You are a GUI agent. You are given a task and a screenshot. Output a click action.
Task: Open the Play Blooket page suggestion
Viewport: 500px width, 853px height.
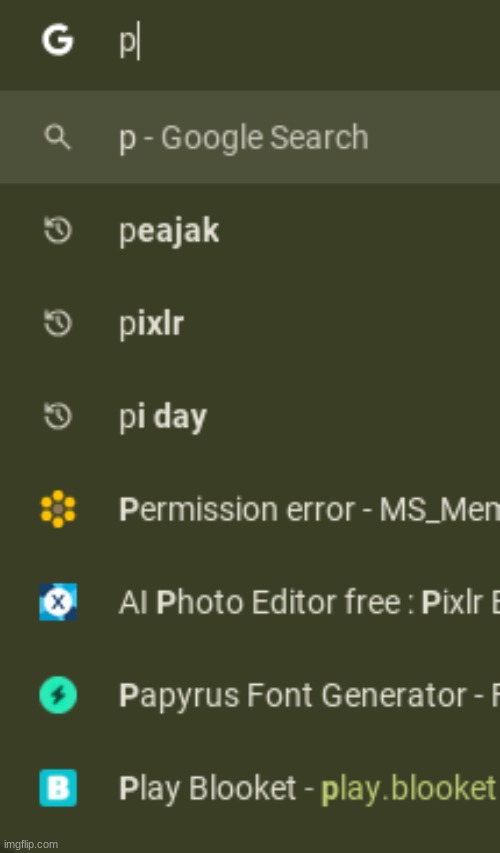250,788
